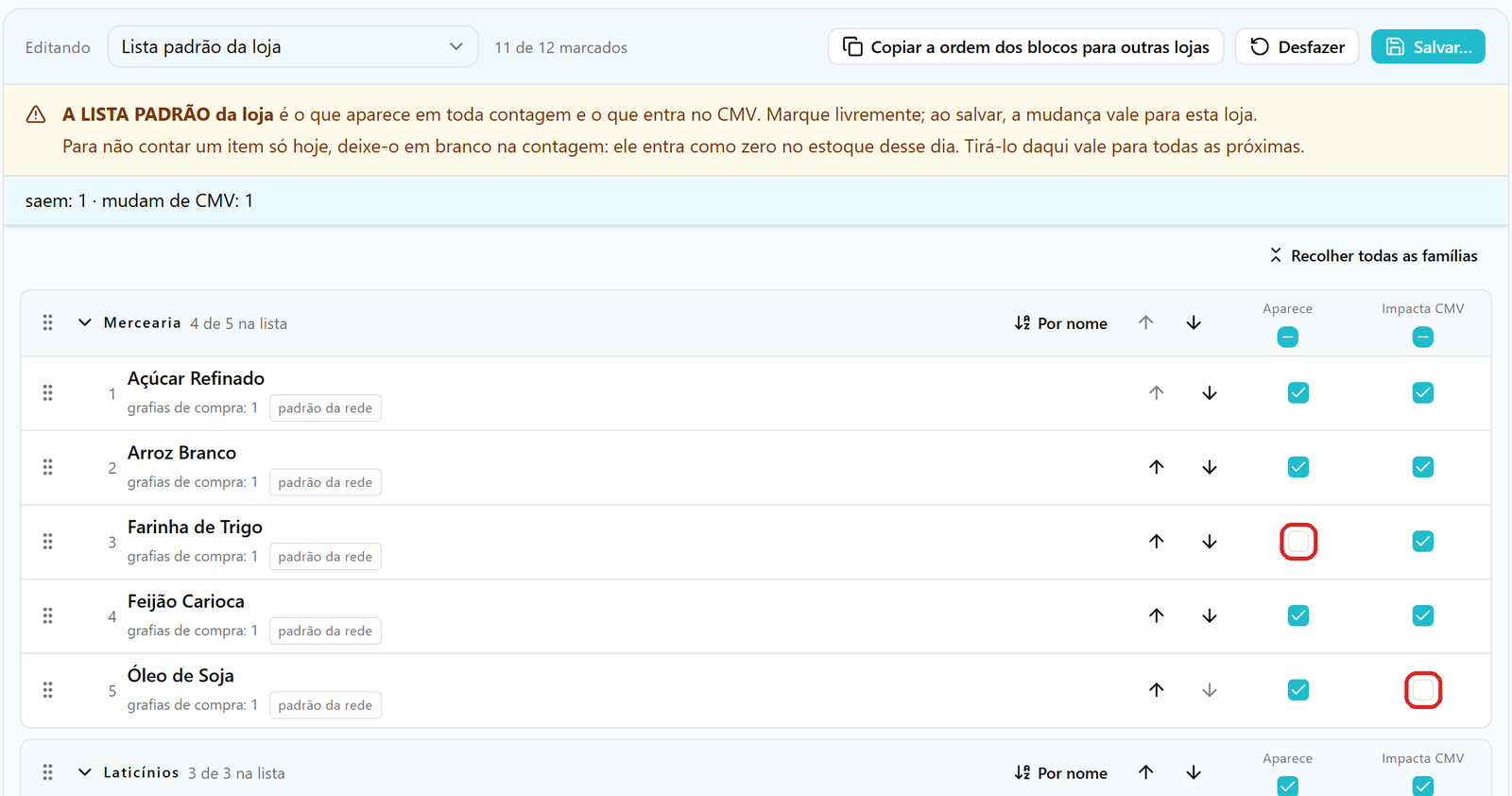The image size is (1512, 796).
Task: Check Aparece for Farinha de Trigo
Action: click(1298, 542)
